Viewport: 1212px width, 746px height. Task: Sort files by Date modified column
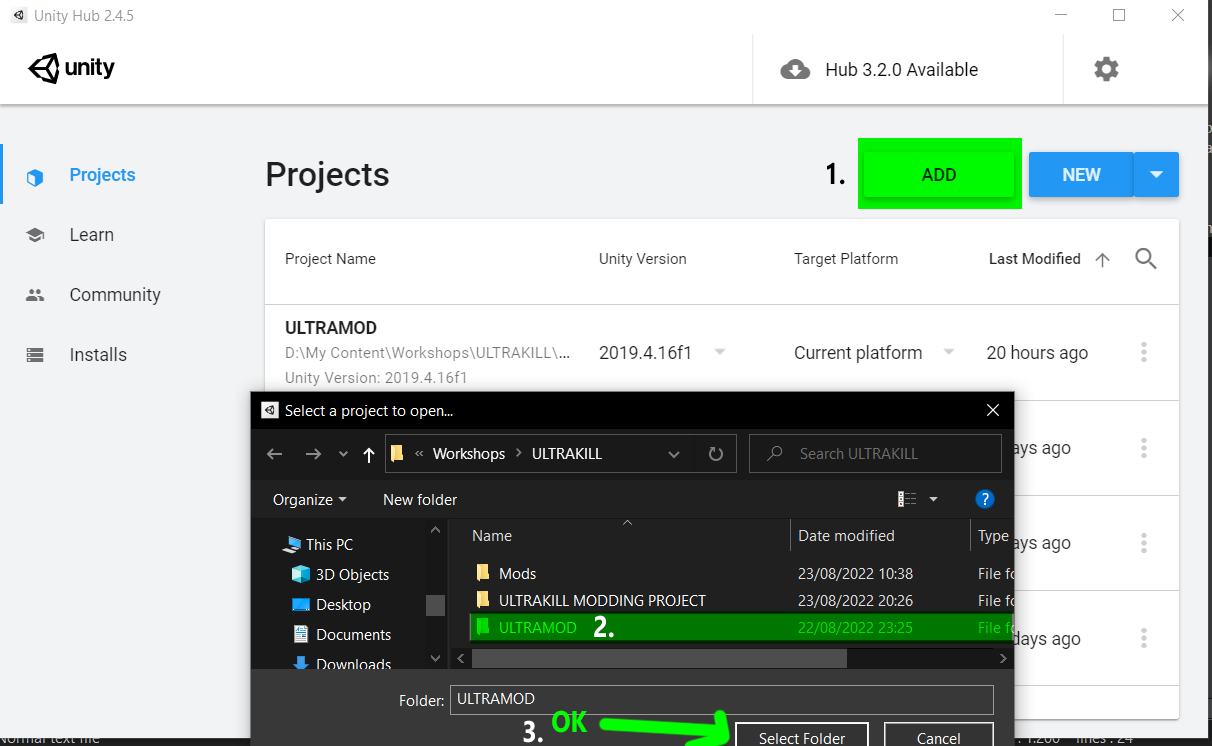(846, 536)
